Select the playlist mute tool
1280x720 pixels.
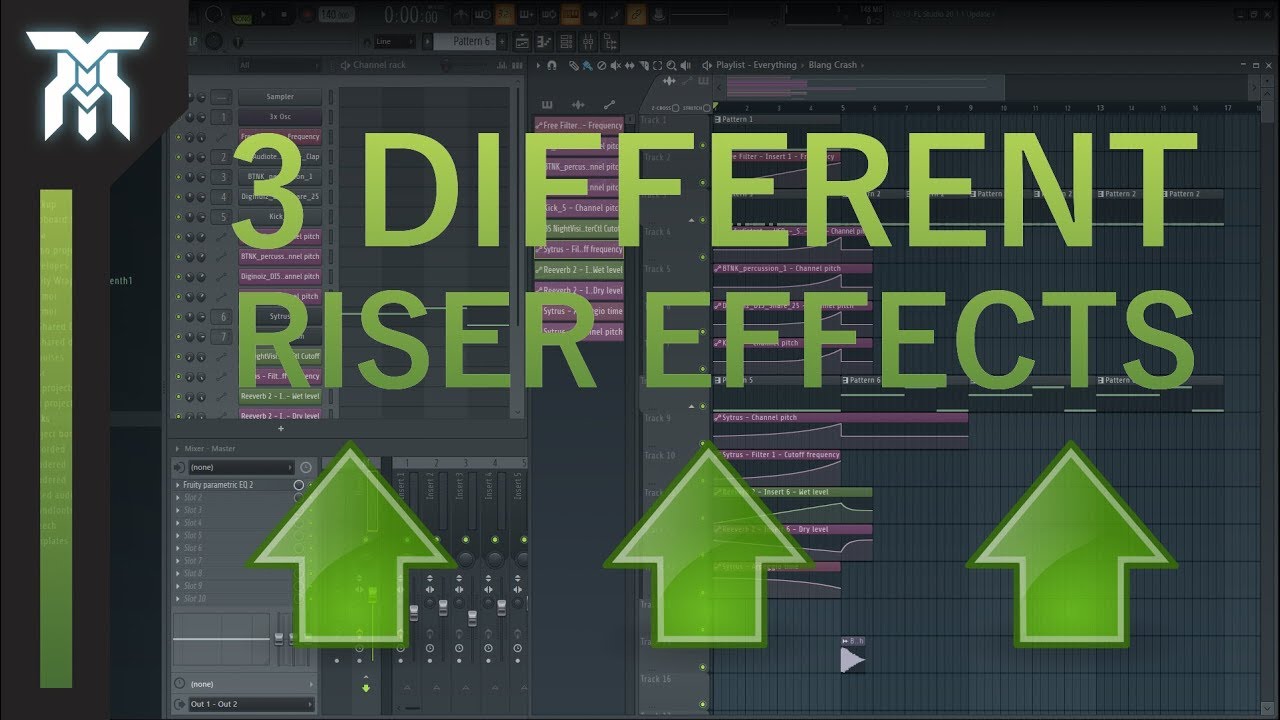tap(615, 65)
